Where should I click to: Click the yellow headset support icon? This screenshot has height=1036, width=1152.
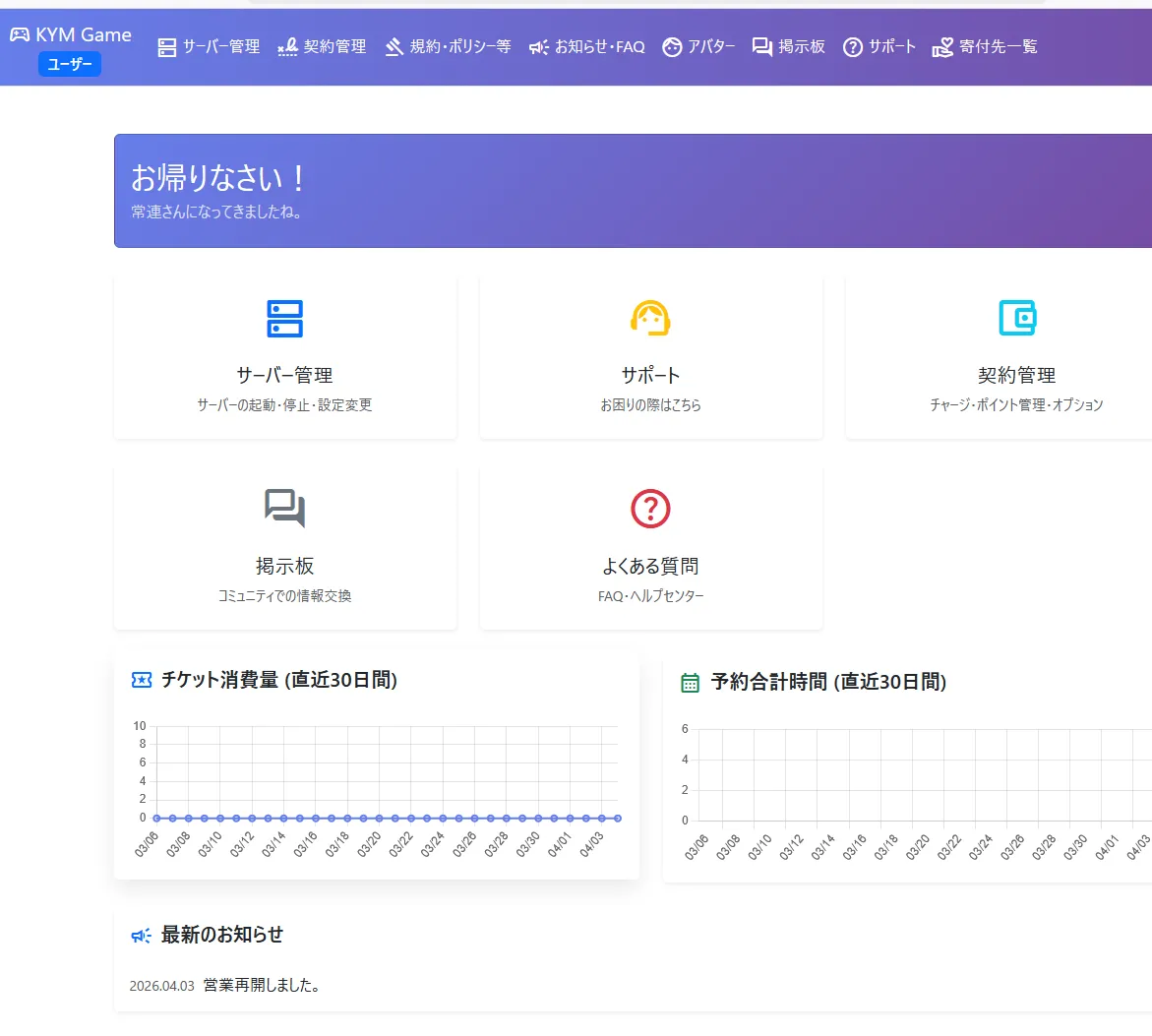tap(650, 318)
